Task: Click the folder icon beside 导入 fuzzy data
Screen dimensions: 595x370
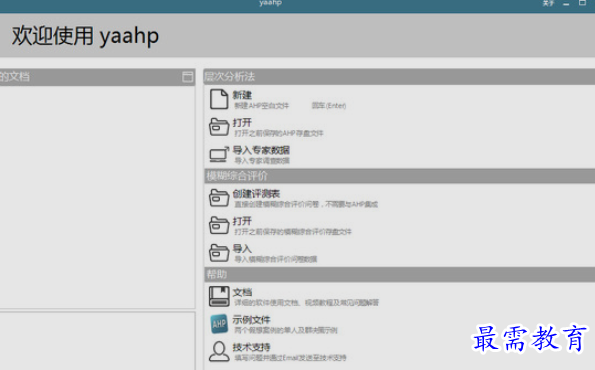Action: [x=219, y=253]
